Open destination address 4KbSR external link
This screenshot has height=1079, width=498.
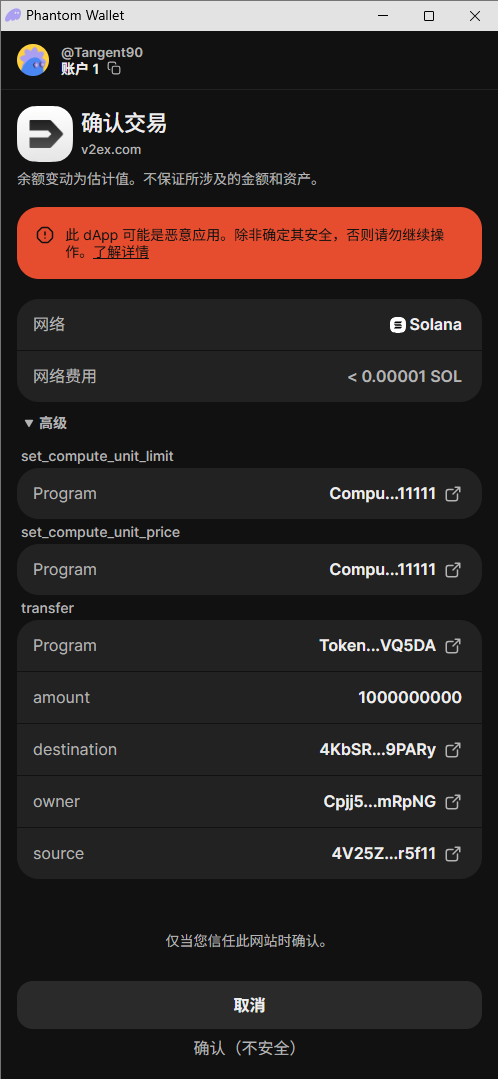(453, 749)
